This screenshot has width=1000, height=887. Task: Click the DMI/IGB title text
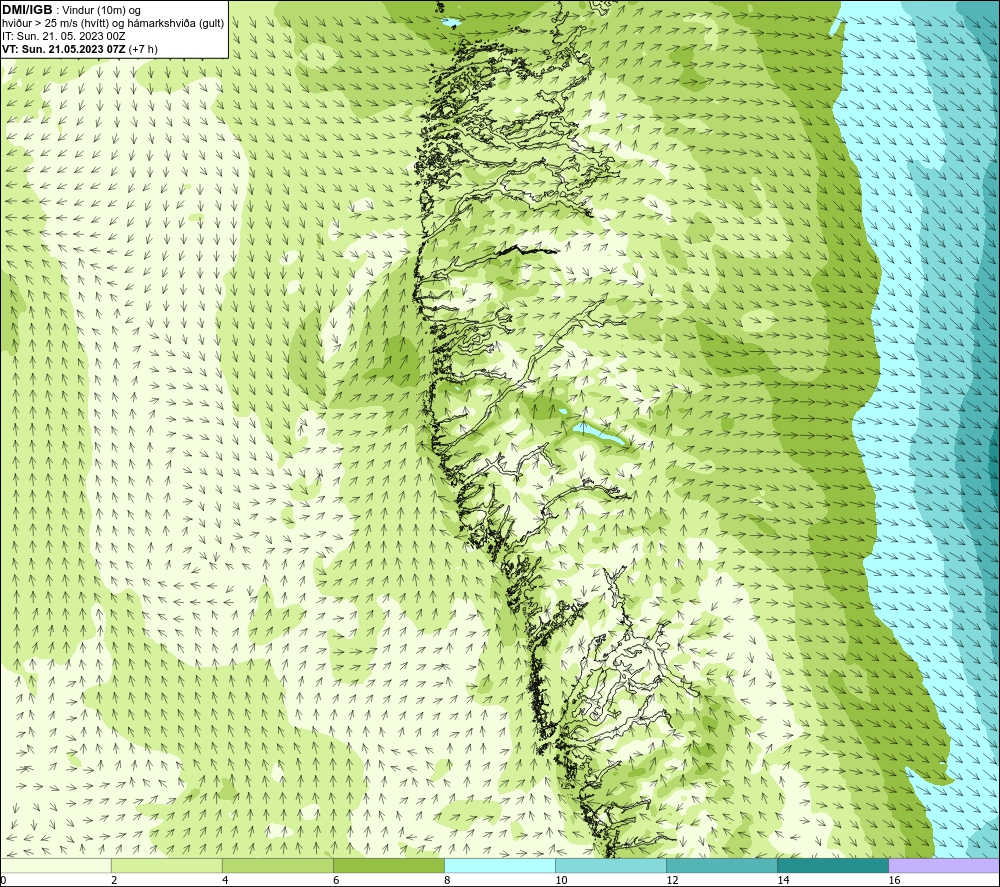point(27,10)
